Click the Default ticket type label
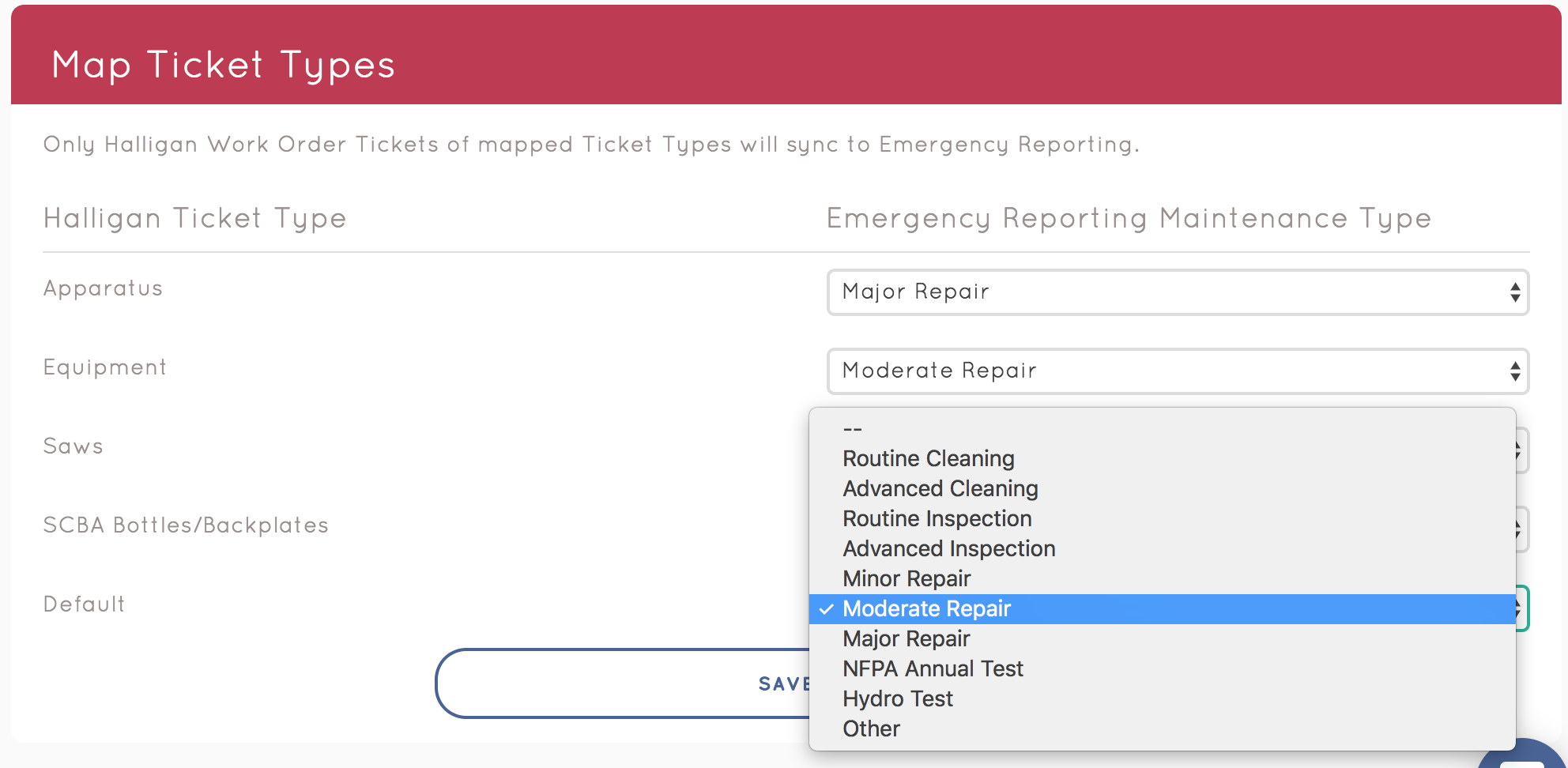The image size is (1568, 768). pos(84,604)
